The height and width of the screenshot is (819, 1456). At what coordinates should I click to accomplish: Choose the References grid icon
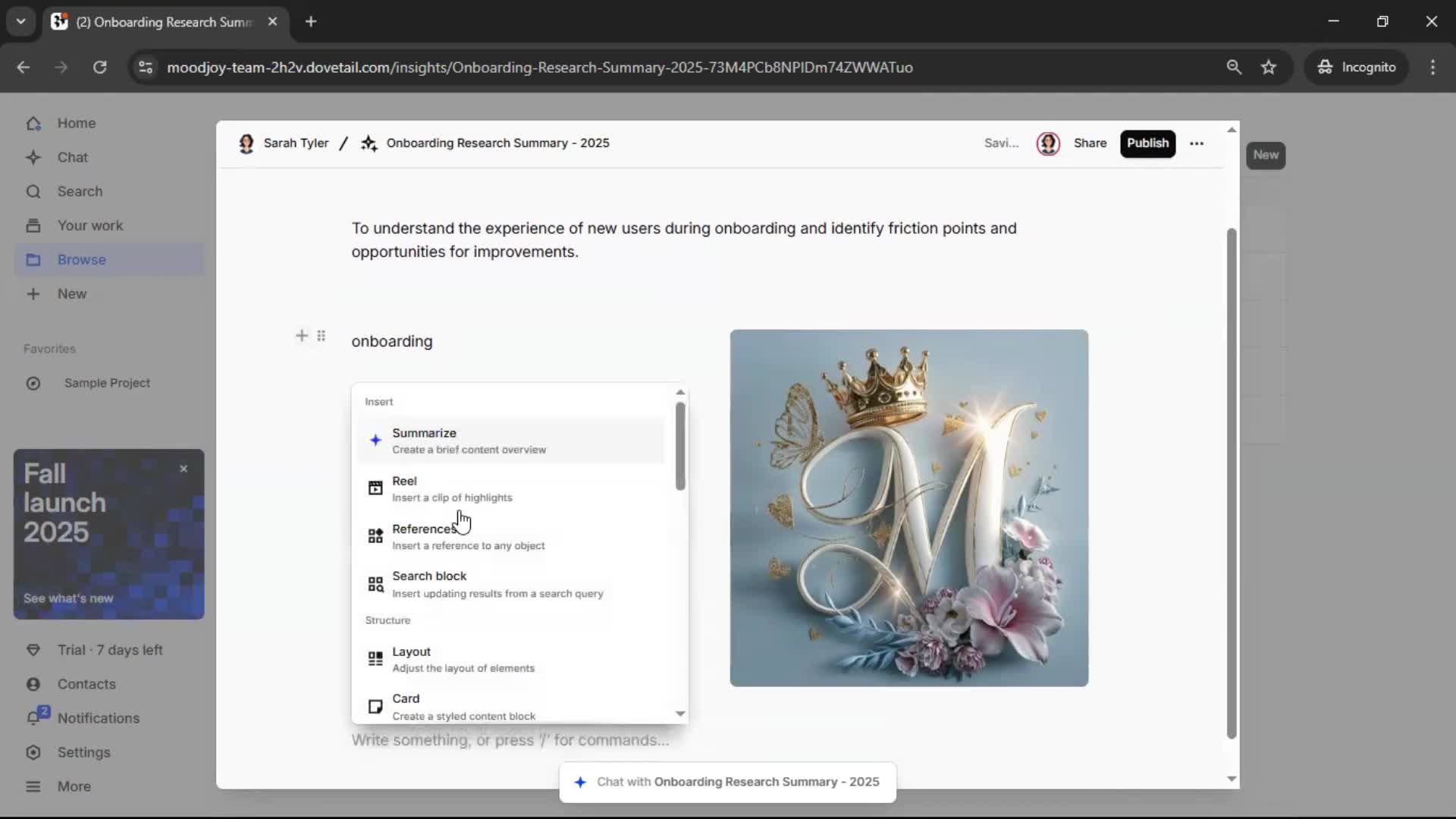click(375, 536)
